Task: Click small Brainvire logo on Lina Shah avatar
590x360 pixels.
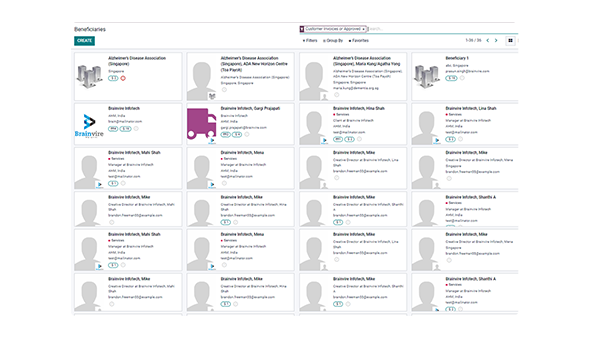Action: pos(437,141)
